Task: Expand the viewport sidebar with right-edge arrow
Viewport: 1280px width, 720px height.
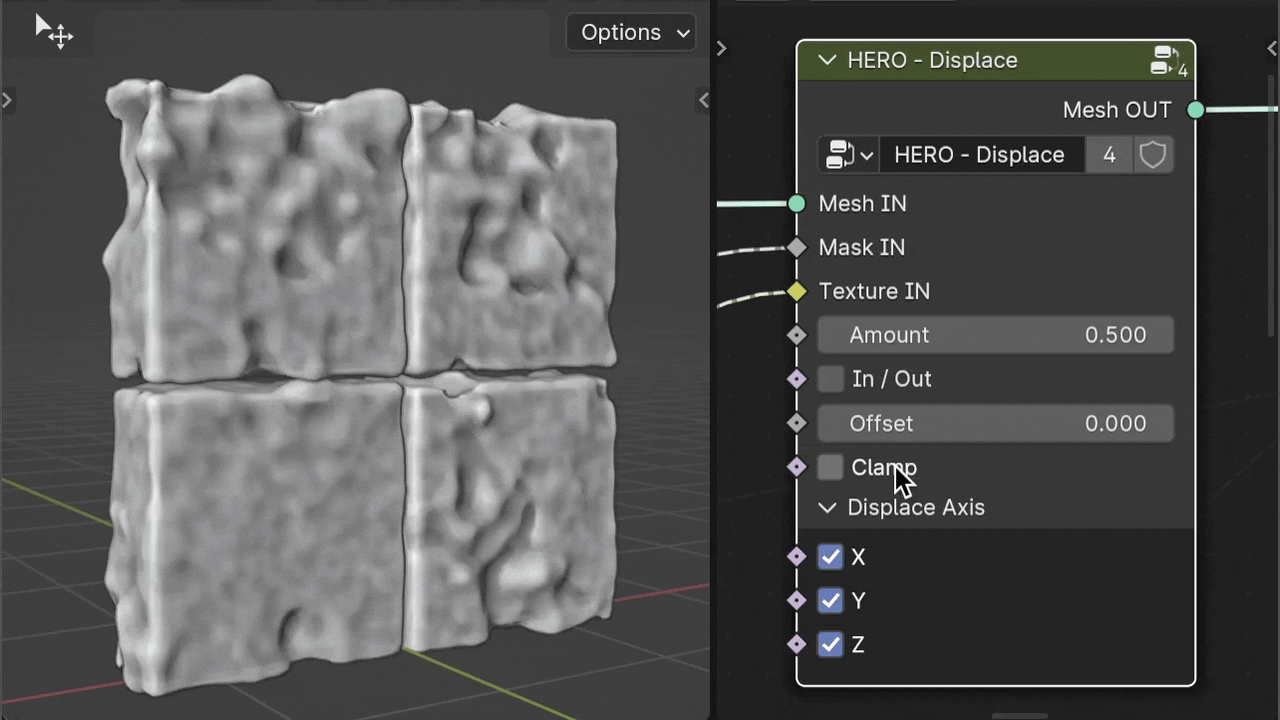Action: click(703, 100)
